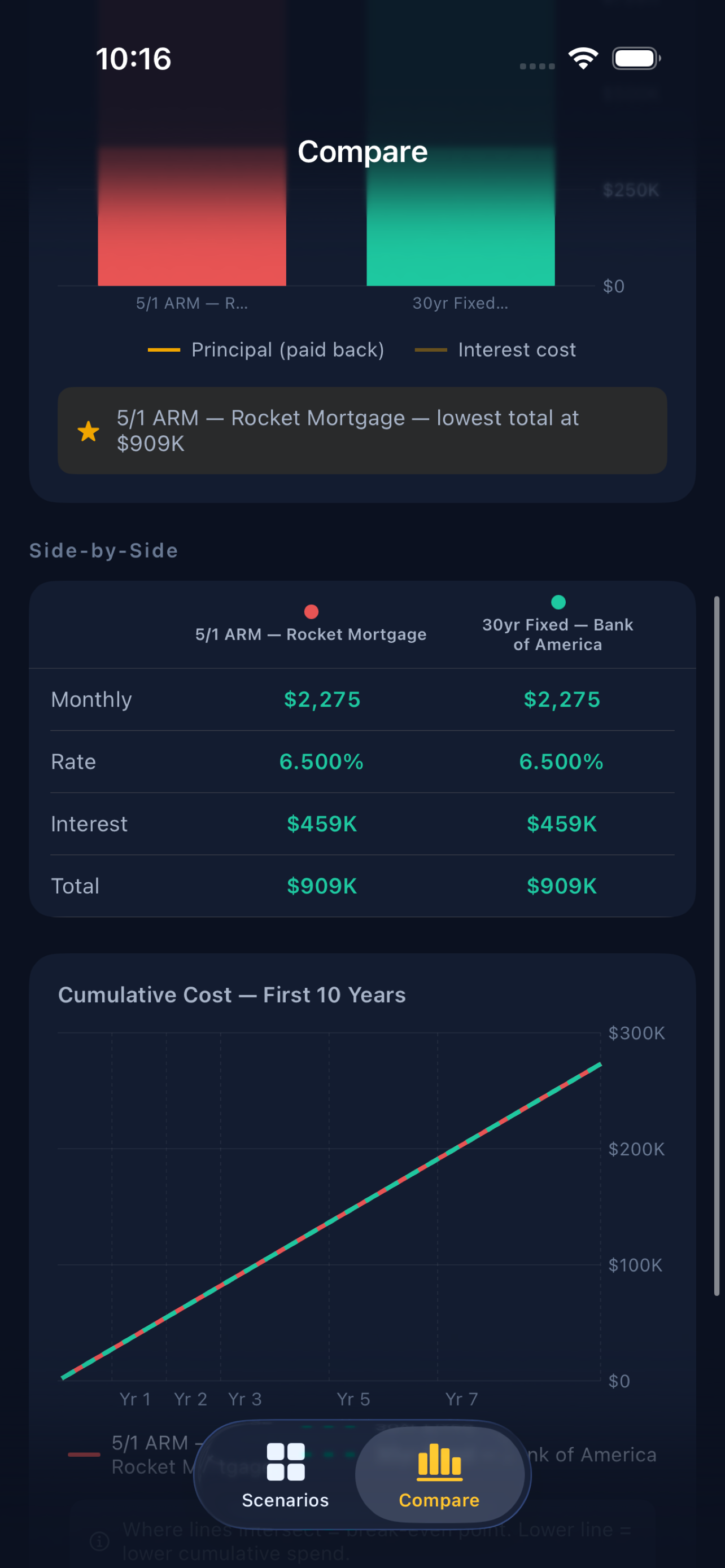Select the $909K Total value for Rocket Mortgage
The image size is (725, 1568).
pos(321,886)
